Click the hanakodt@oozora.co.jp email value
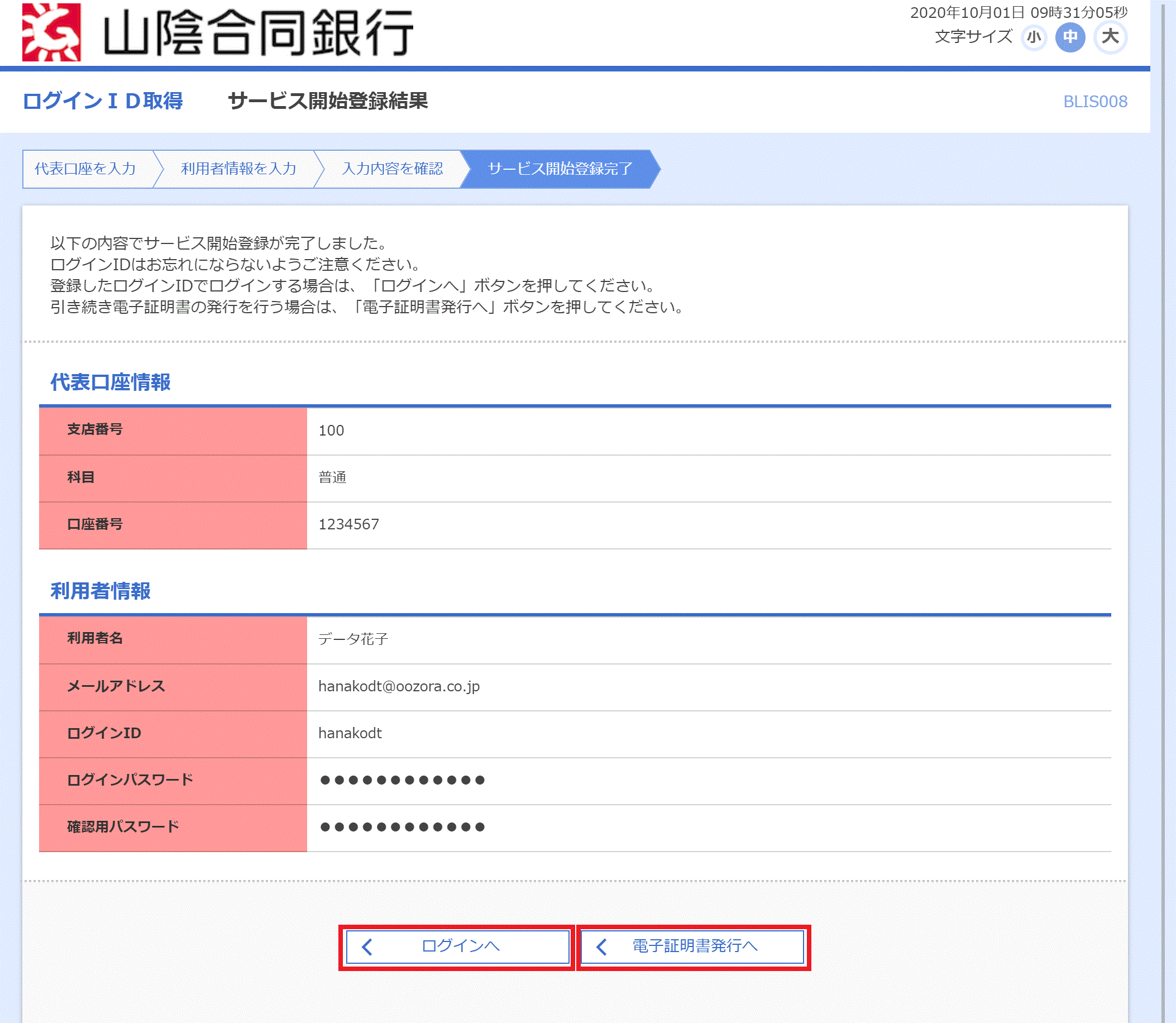The image size is (1176, 1023). point(399,686)
